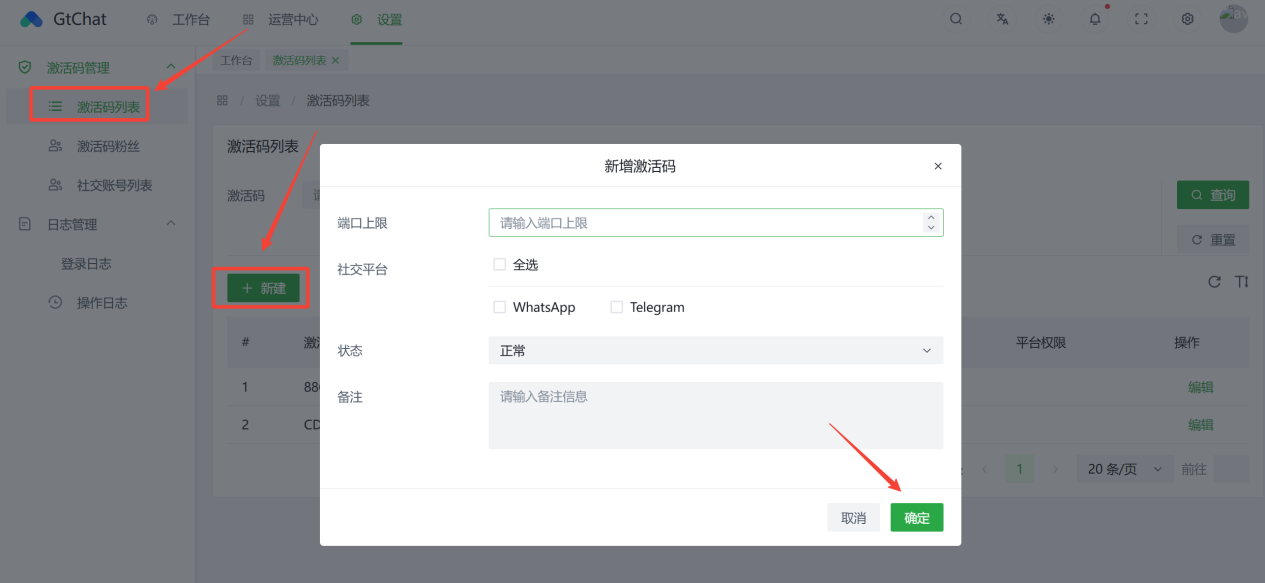Click the search magnifier icon in header
The height and width of the screenshot is (583, 1265).
click(956, 19)
